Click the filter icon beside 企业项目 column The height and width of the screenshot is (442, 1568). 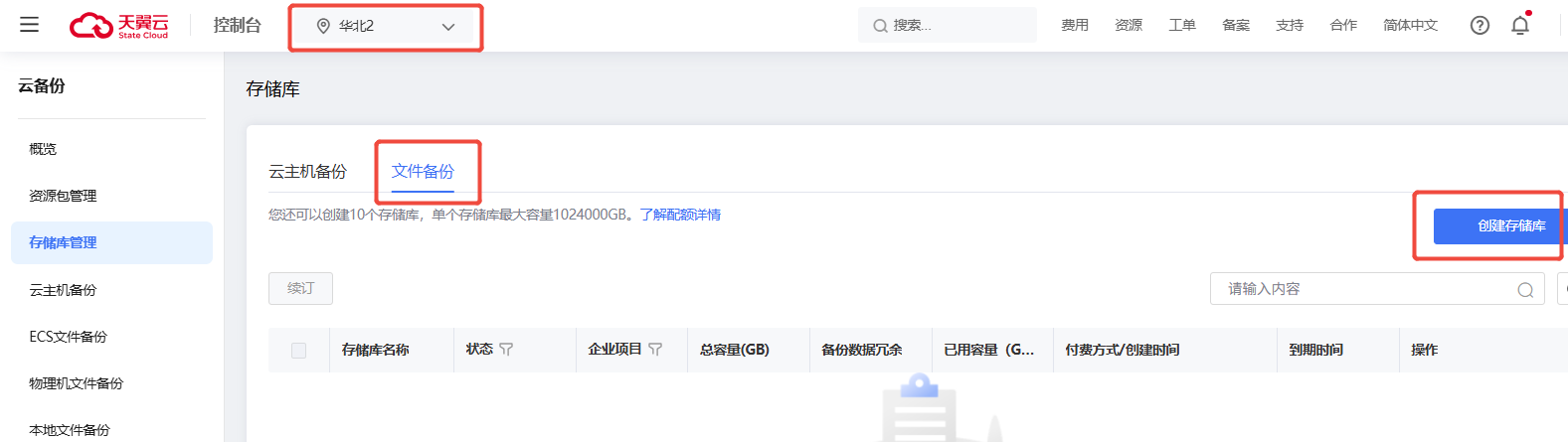coord(655,350)
